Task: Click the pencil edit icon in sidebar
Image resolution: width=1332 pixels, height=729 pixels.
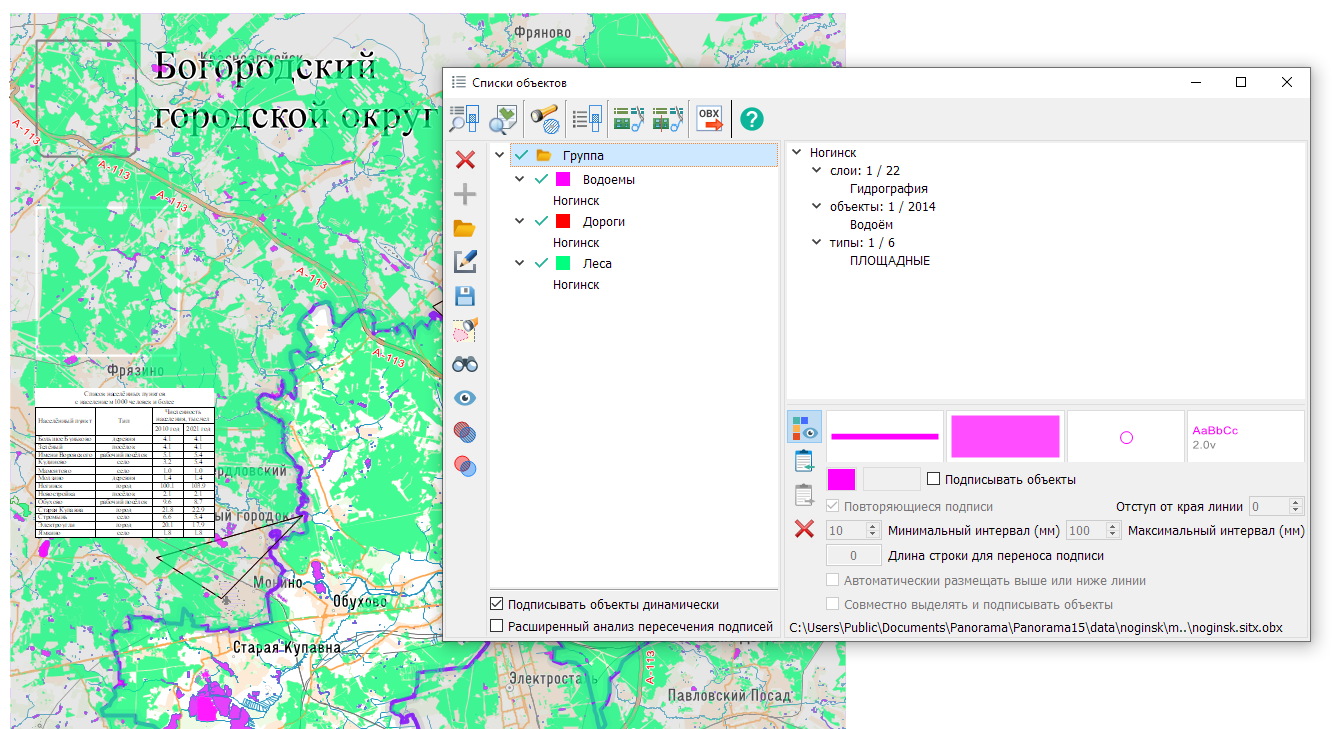Action: (x=465, y=262)
